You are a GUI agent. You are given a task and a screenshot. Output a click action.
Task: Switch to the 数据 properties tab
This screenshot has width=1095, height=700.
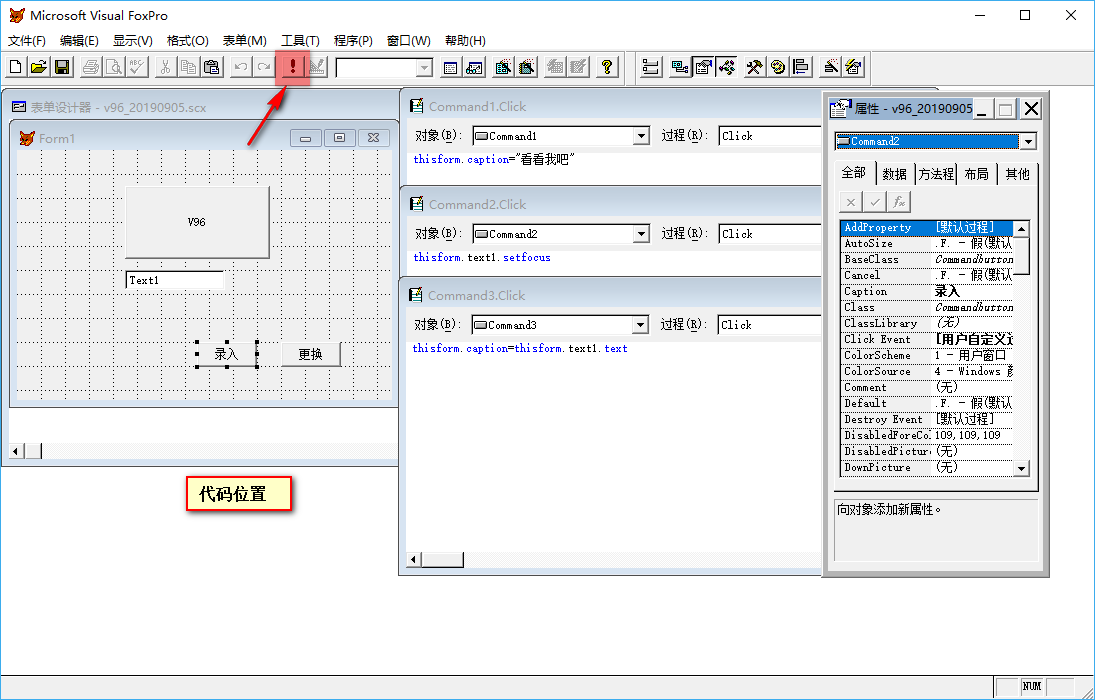click(894, 174)
